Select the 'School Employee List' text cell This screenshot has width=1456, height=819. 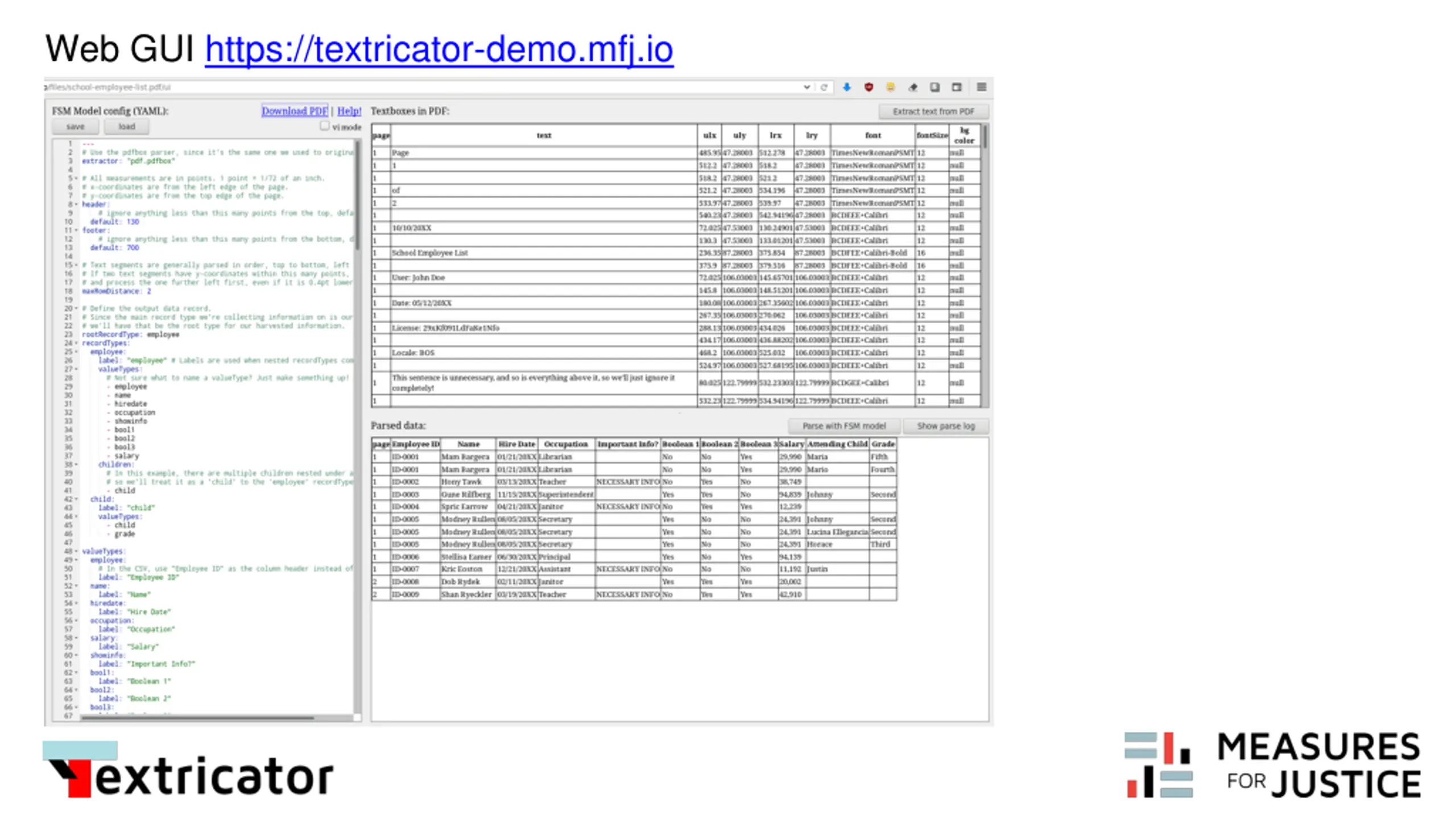pyautogui.click(x=544, y=253)
